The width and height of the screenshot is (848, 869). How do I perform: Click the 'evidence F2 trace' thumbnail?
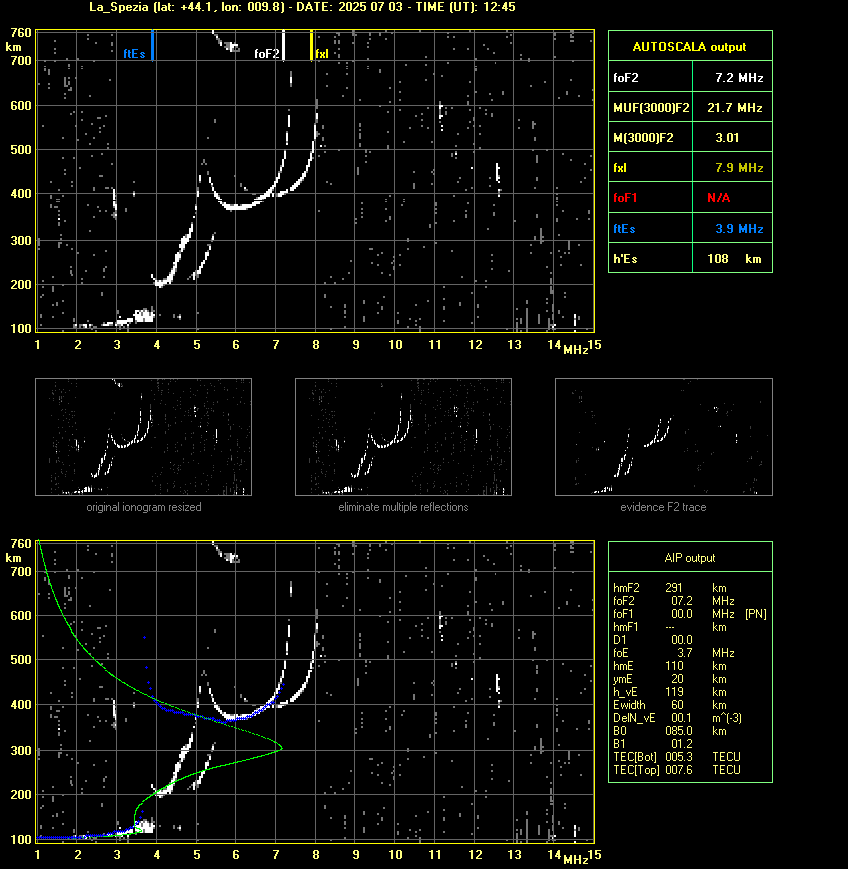(x=664, y=437)
